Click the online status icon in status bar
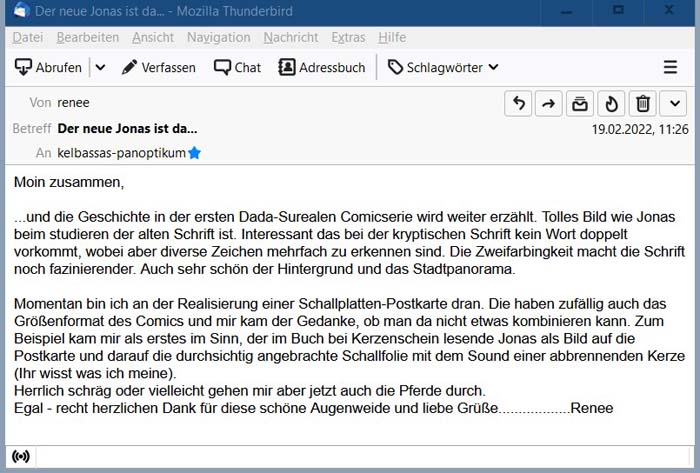 pos(21,457)
